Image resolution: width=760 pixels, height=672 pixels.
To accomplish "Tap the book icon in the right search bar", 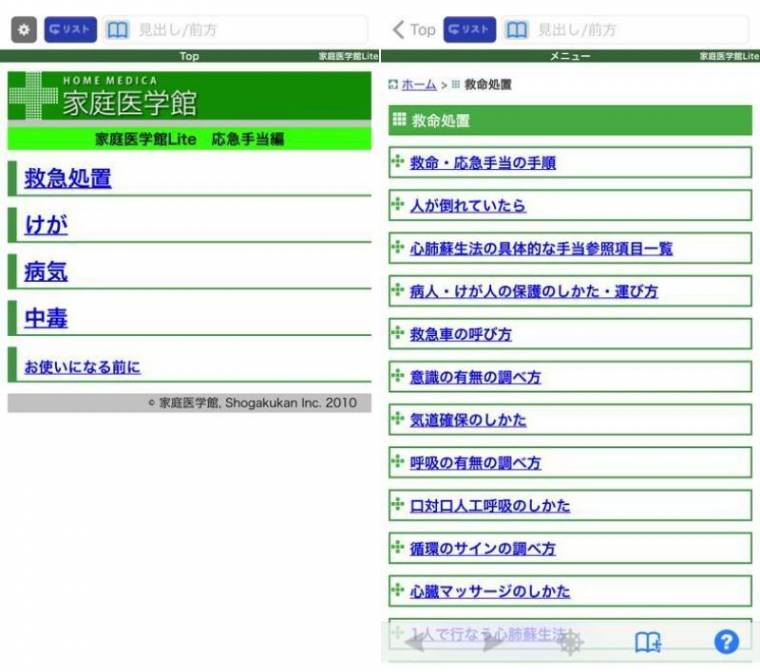I will (x=517, y=30).
